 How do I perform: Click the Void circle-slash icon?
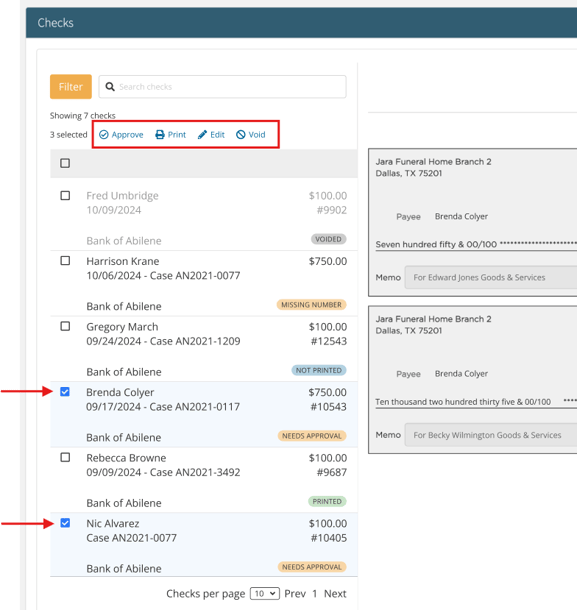point(241,135)
